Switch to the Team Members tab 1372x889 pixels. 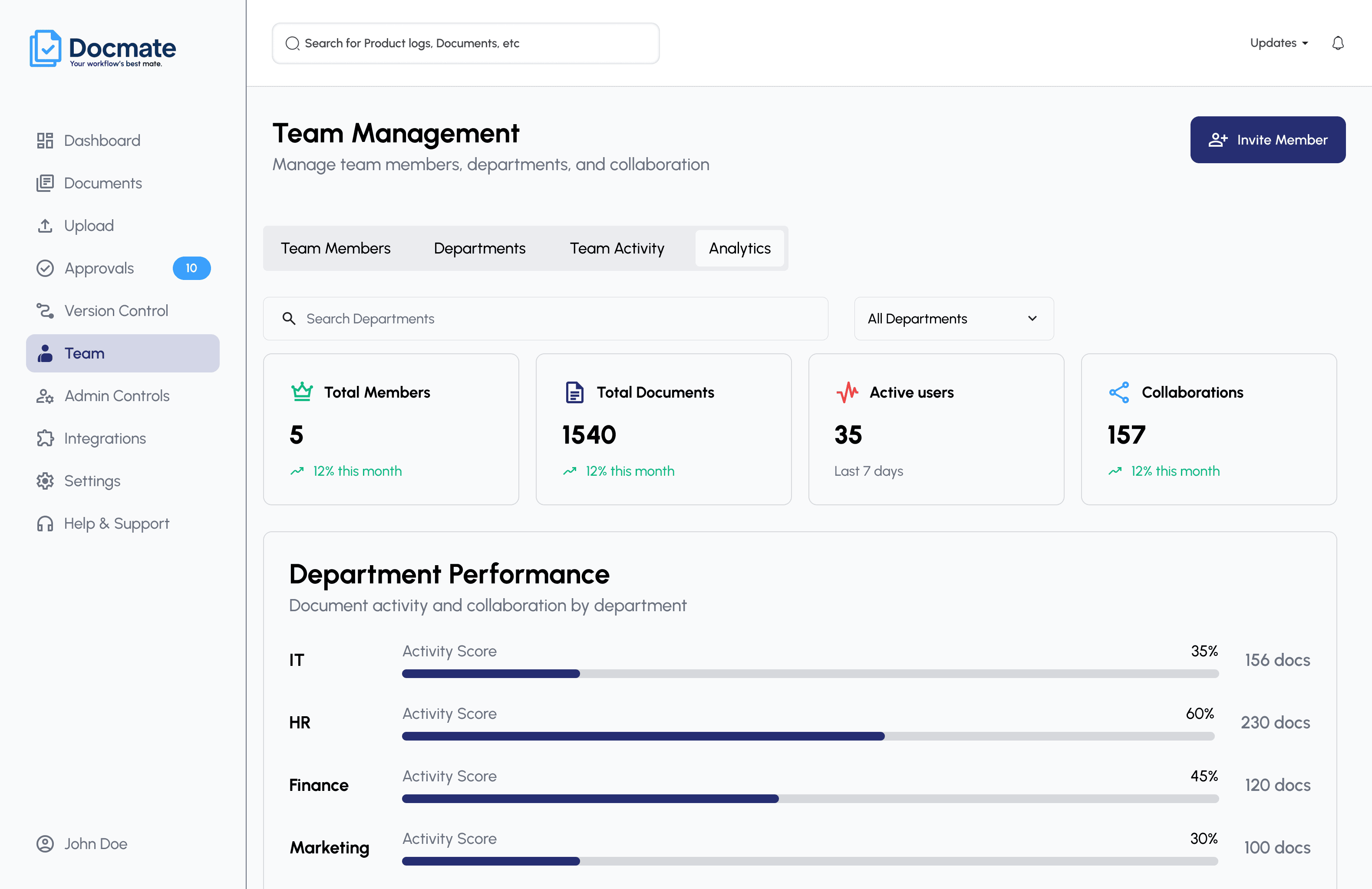[x=336, y=248]
